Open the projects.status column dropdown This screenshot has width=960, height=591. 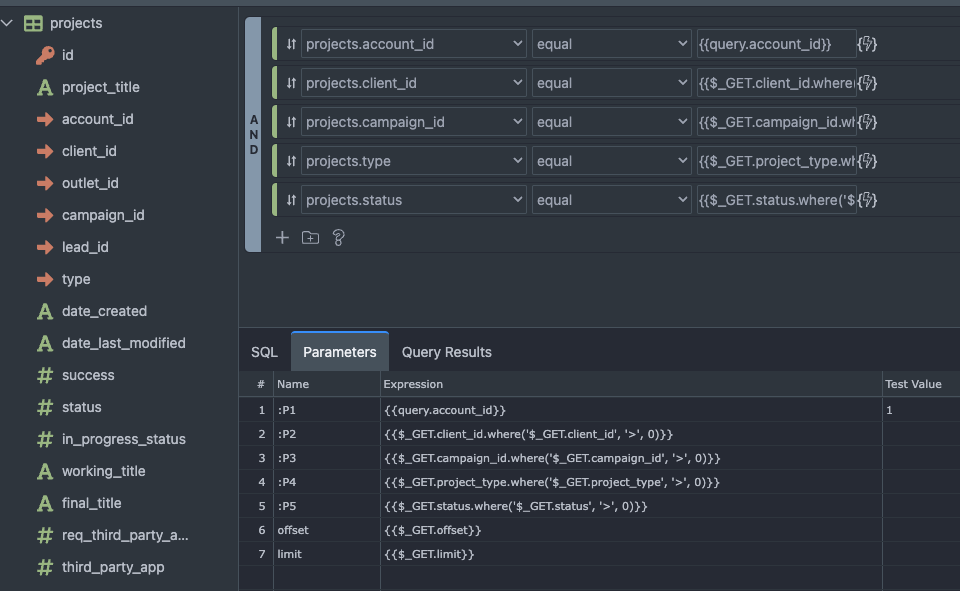414,200
